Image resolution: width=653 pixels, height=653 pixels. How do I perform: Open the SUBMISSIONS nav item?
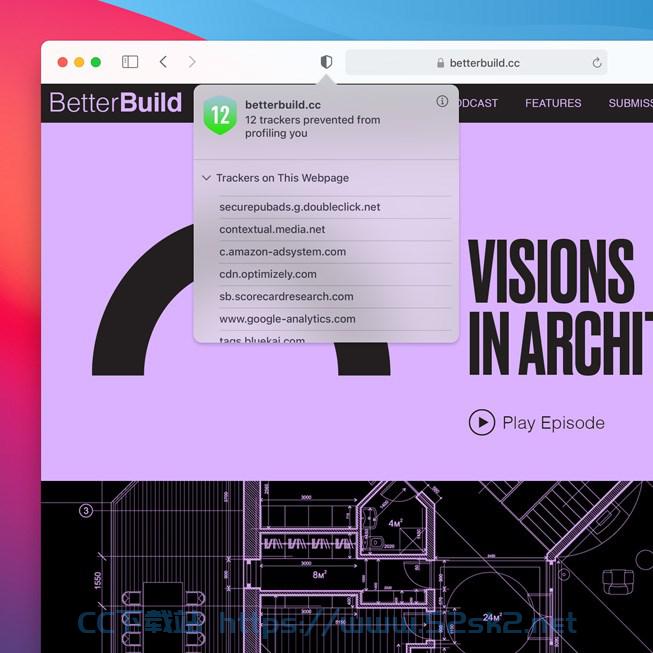[x=631, y=103]
